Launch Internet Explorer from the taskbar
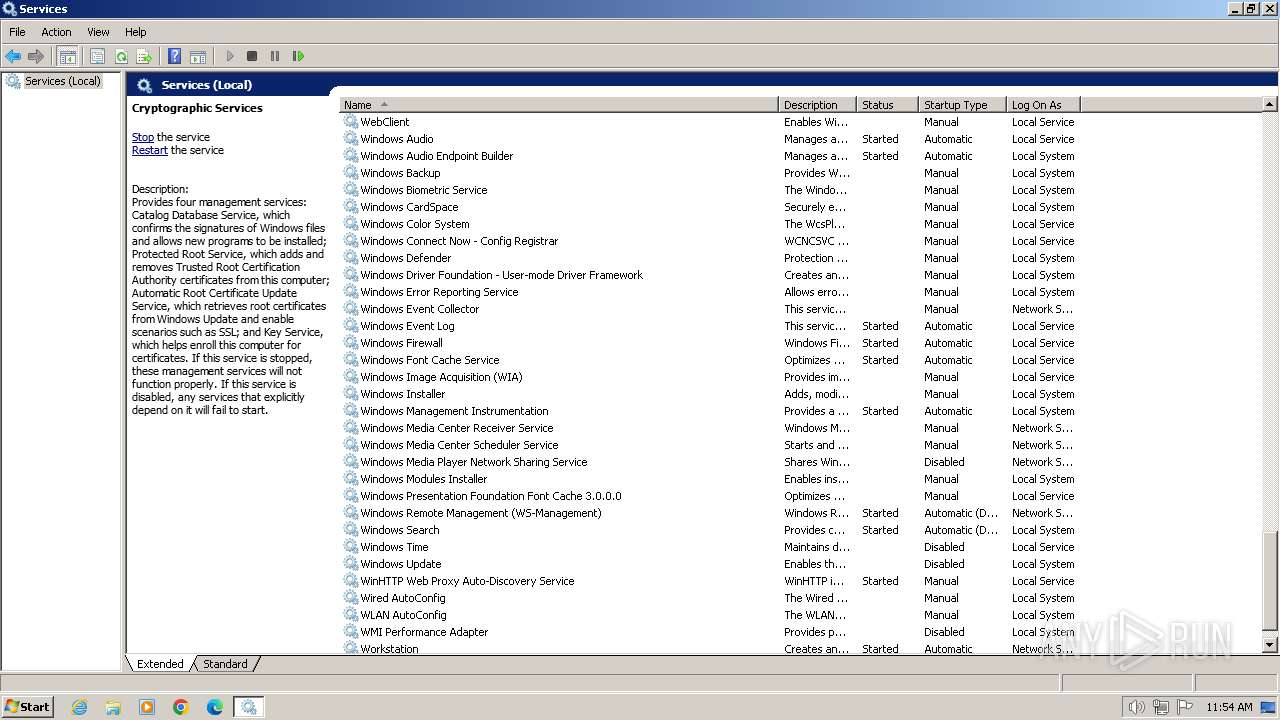The image size is (1280, 720). click(x=80, y=707)
